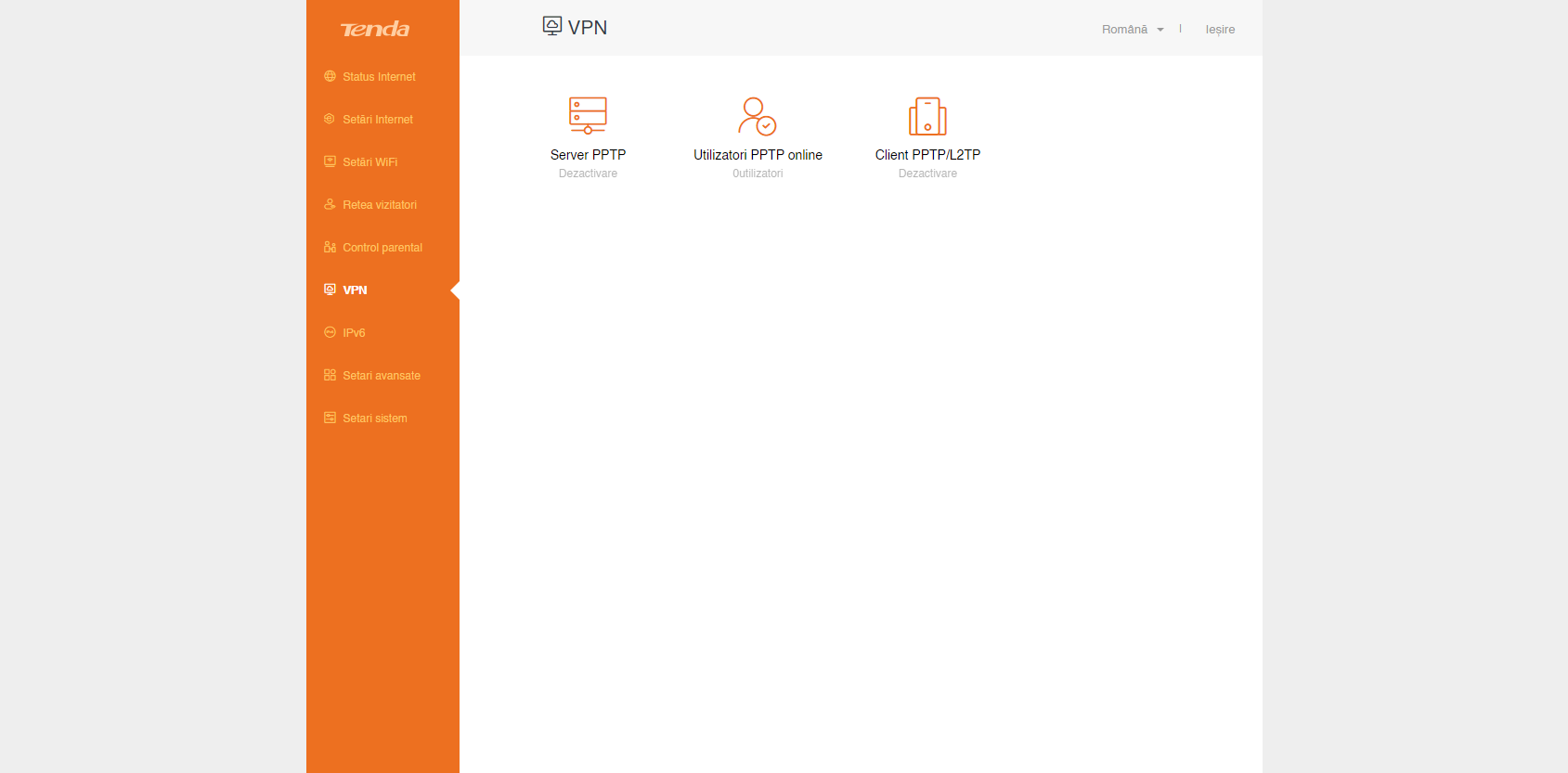The image size is (1568, 773).
Task: Select the VPN sidebar entry
Action: point(355,290)
